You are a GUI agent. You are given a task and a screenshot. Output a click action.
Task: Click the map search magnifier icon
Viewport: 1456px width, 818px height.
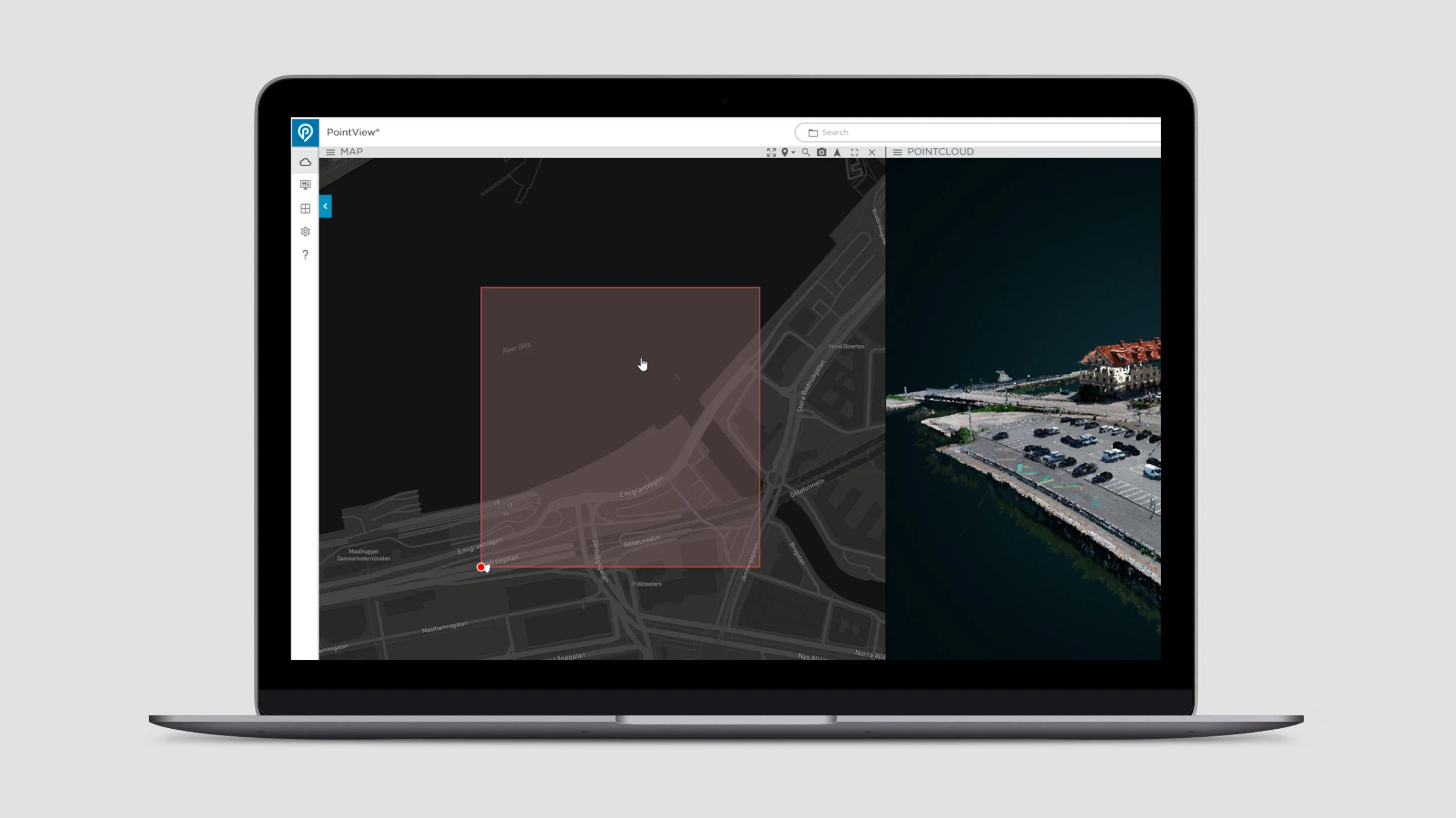point(806,152)
